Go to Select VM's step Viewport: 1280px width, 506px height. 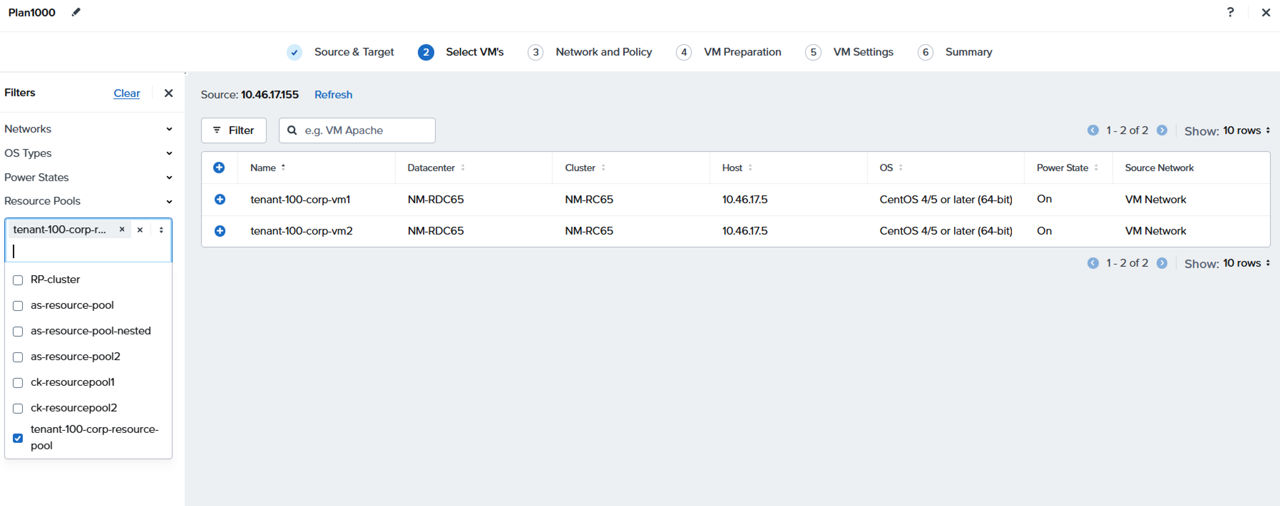tap(461, 52)
